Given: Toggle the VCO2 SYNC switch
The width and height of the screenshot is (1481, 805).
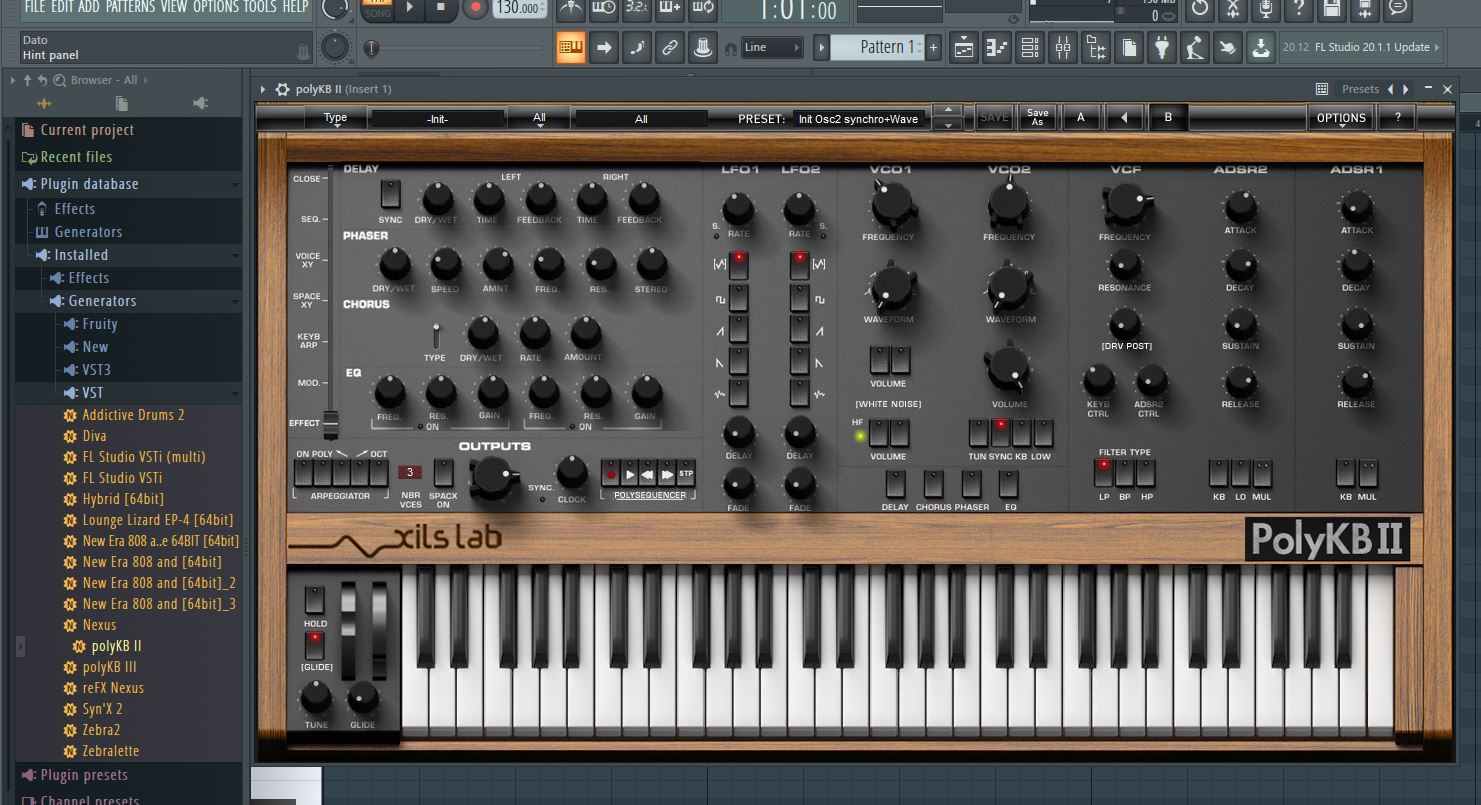Looking at the screenshot, I should coord(1001,433).
